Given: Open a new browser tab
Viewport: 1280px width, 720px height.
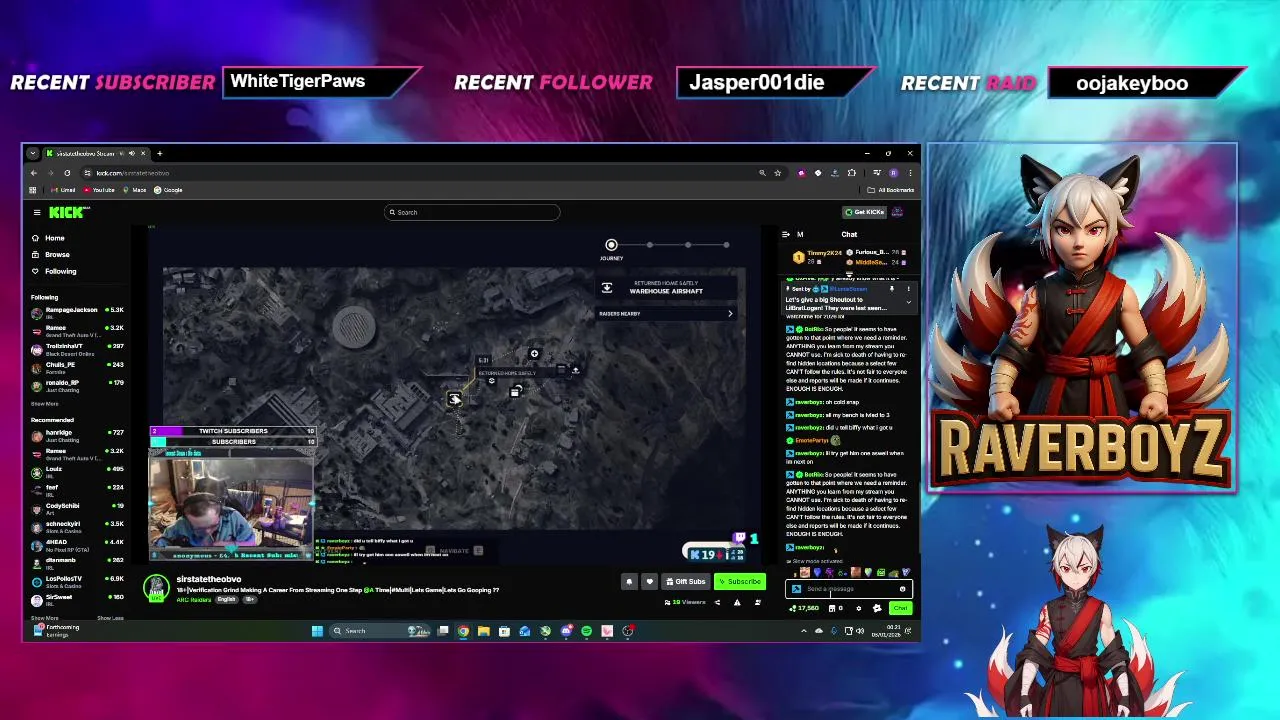Looking at the screenshot, I should pos(159,153).
